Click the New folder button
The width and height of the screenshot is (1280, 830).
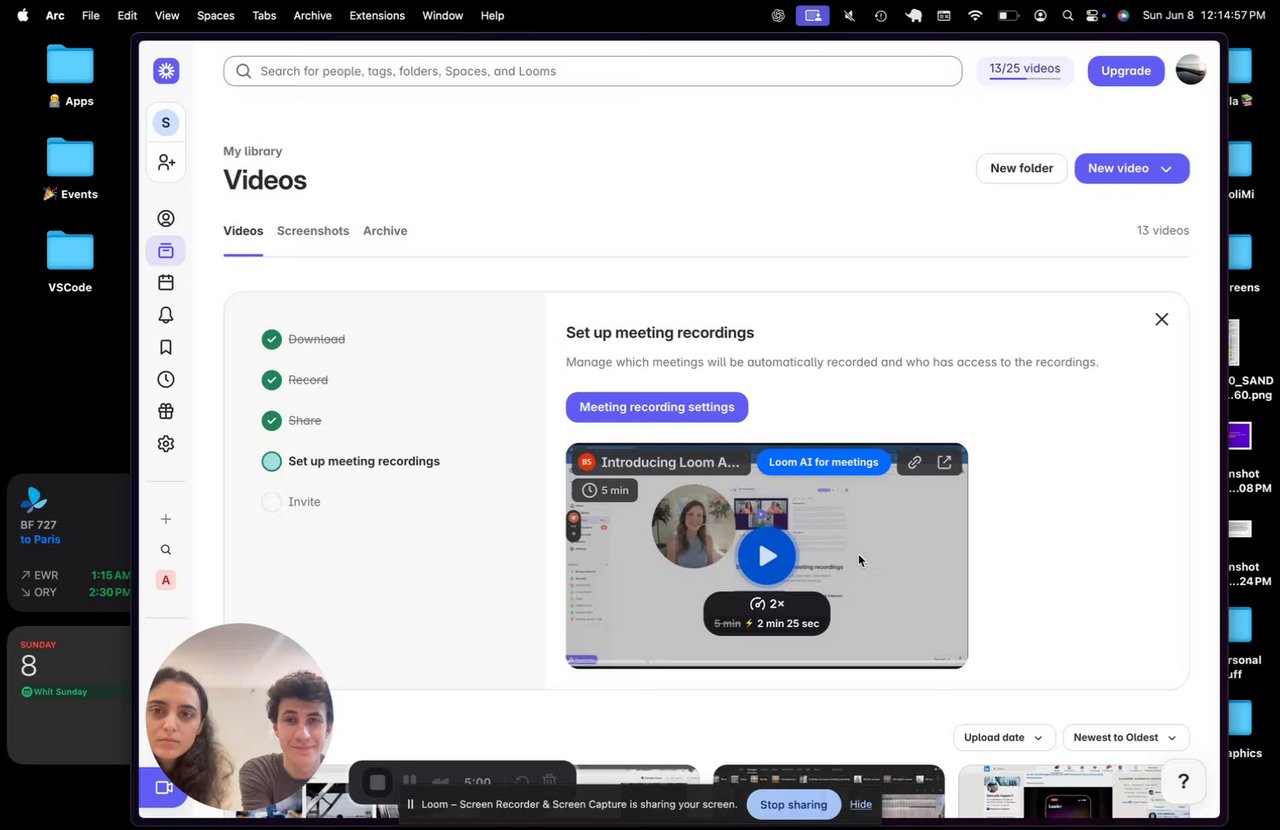pyautogui.click(x=1022, y=168)
